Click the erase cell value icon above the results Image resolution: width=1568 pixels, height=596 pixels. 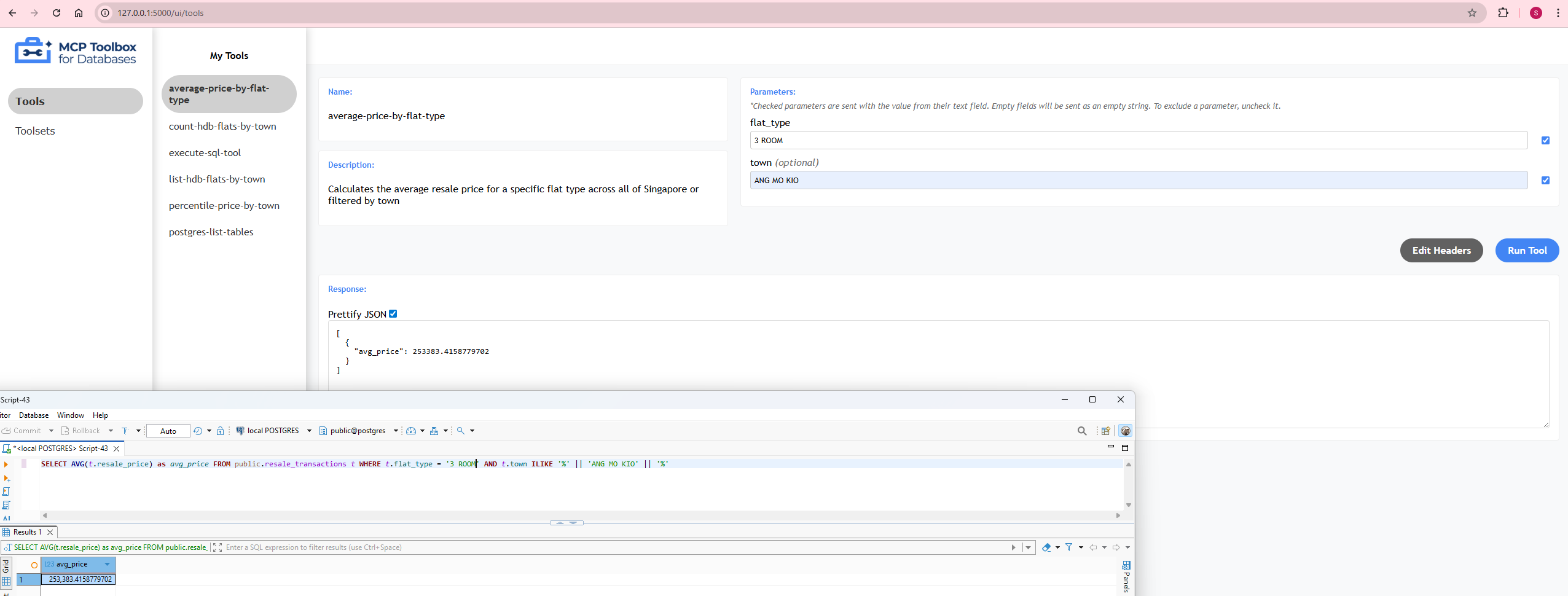click(1047, 547)
